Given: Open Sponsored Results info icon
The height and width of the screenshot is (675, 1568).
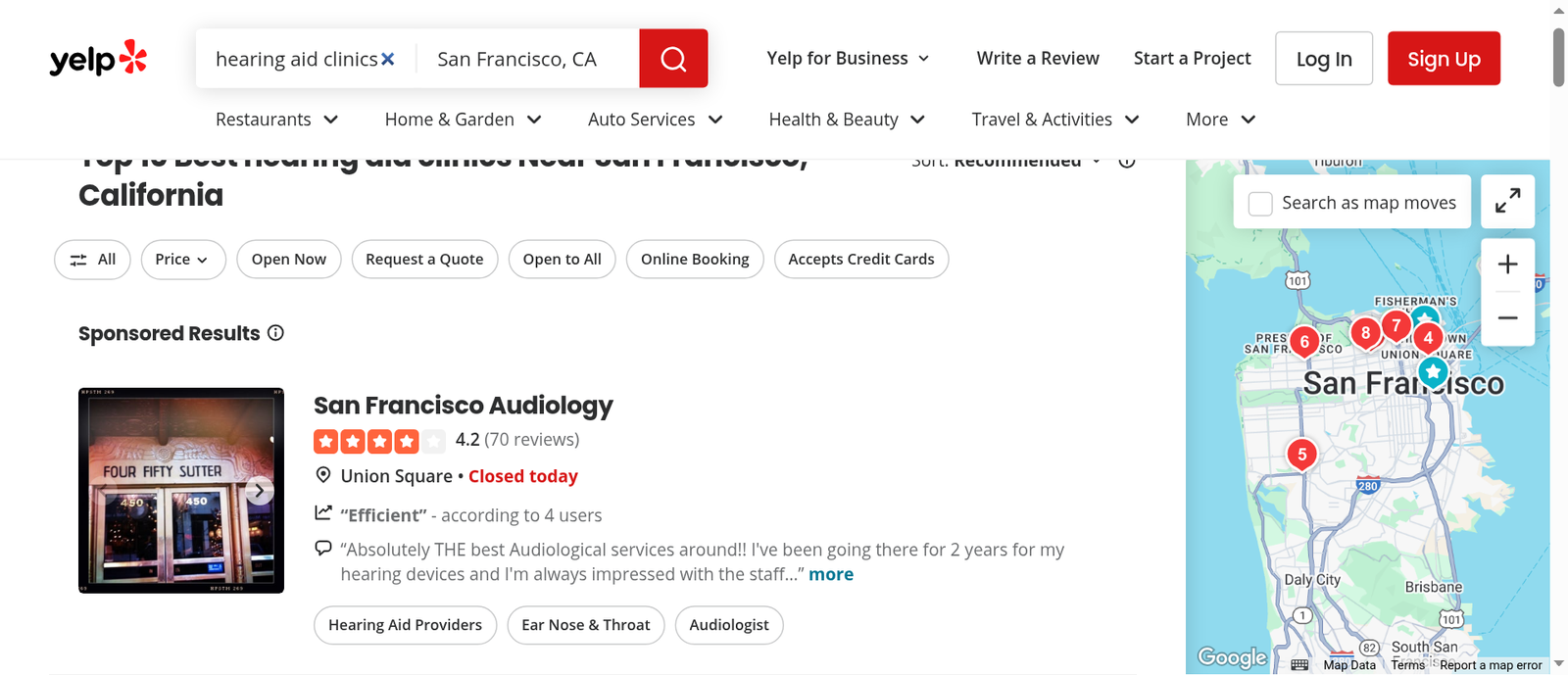Looking at the screenshot, I should point(276,333).
